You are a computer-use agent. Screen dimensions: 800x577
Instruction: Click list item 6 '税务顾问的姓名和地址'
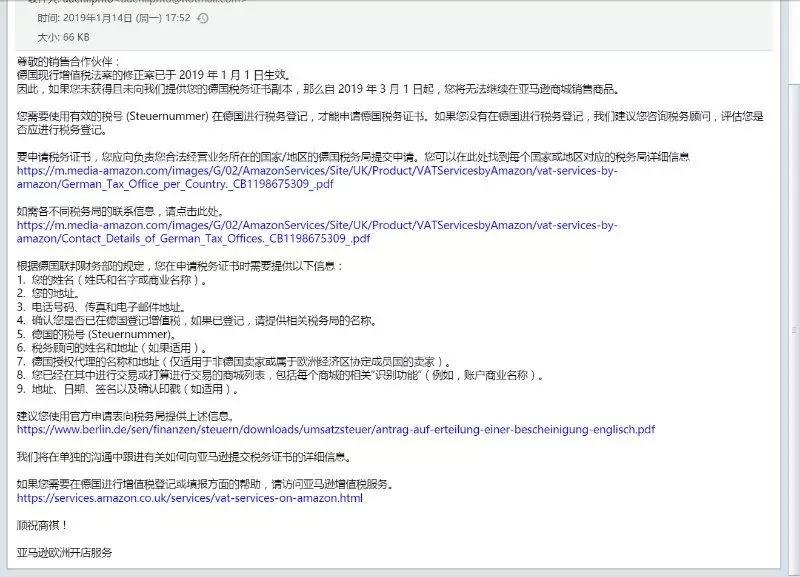[112, 348]
